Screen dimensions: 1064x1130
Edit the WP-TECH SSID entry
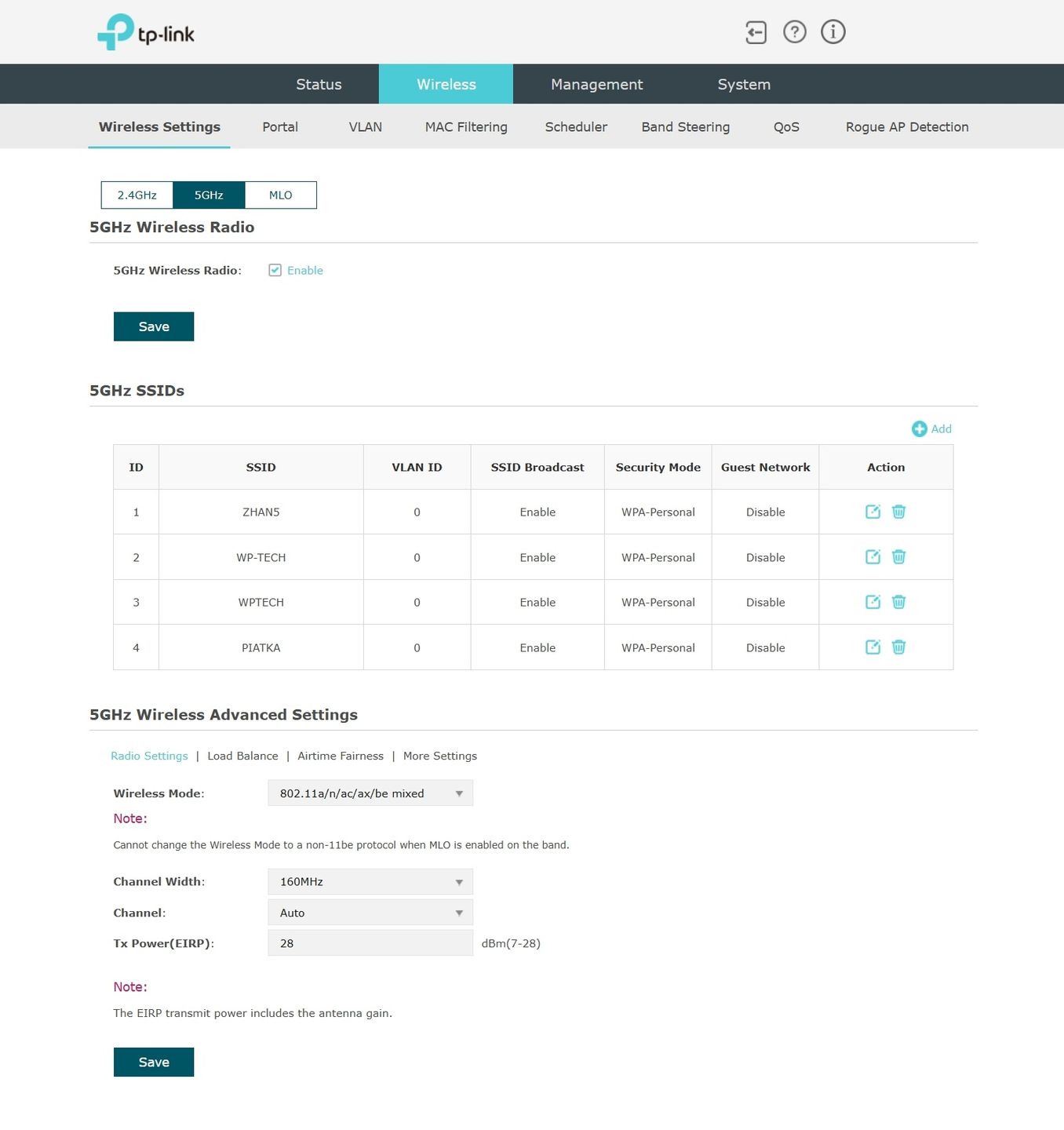tap(873, 557)
